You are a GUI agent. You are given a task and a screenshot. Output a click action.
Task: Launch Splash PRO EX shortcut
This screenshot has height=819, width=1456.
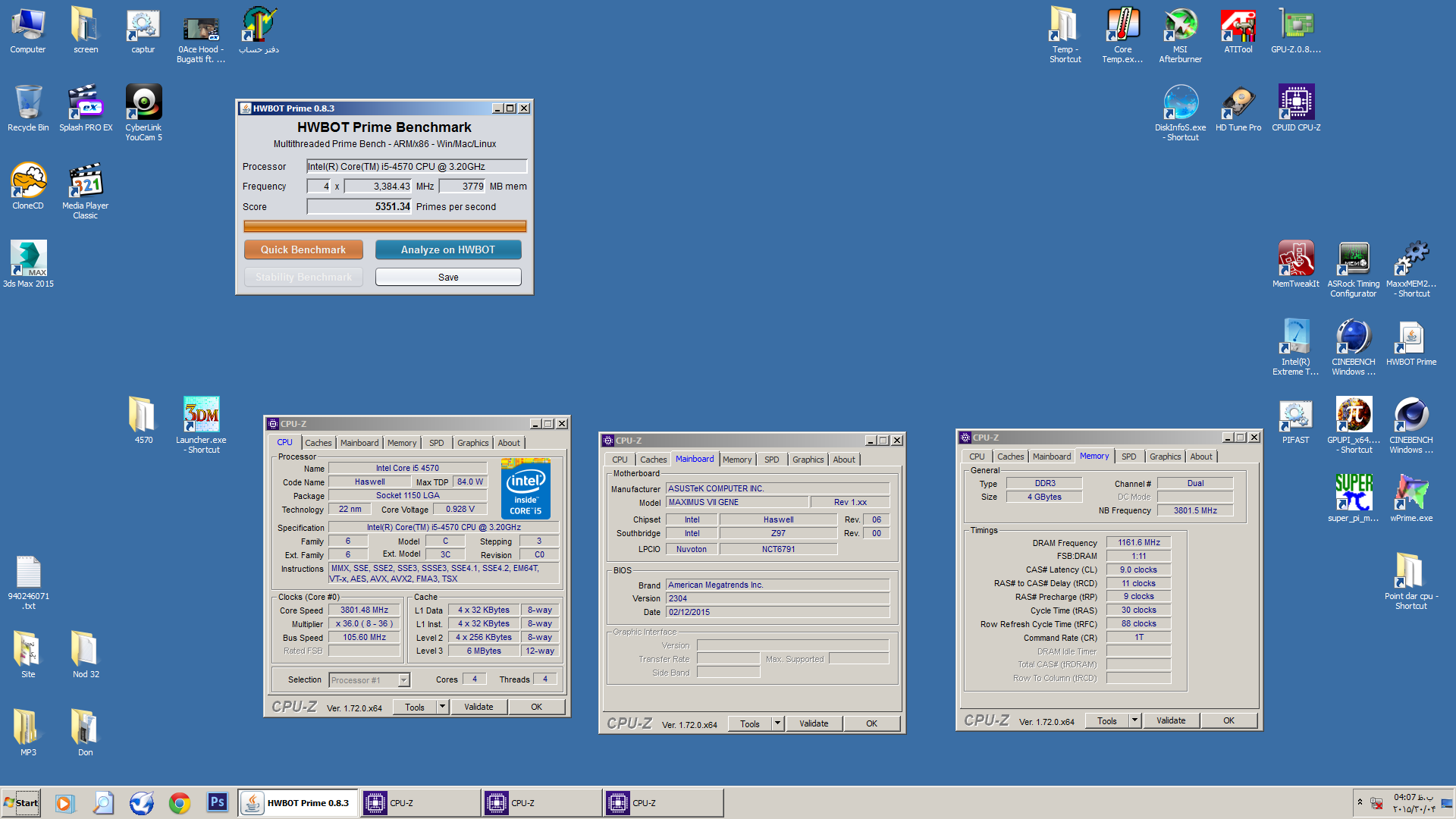86,108
